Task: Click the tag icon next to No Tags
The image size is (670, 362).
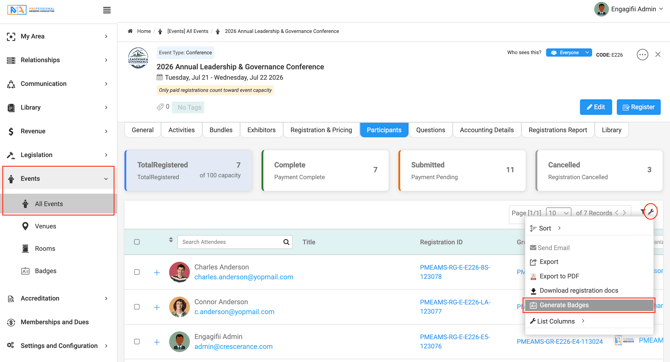Action: pyautogui.click(x=160, y=107)
